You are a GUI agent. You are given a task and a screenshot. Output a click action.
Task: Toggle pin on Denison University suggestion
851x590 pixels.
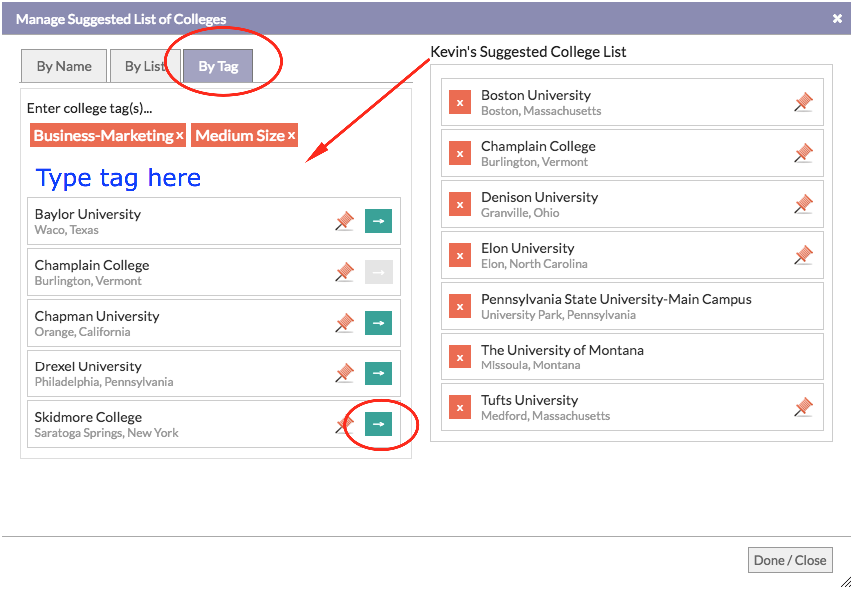pos(803,205)
